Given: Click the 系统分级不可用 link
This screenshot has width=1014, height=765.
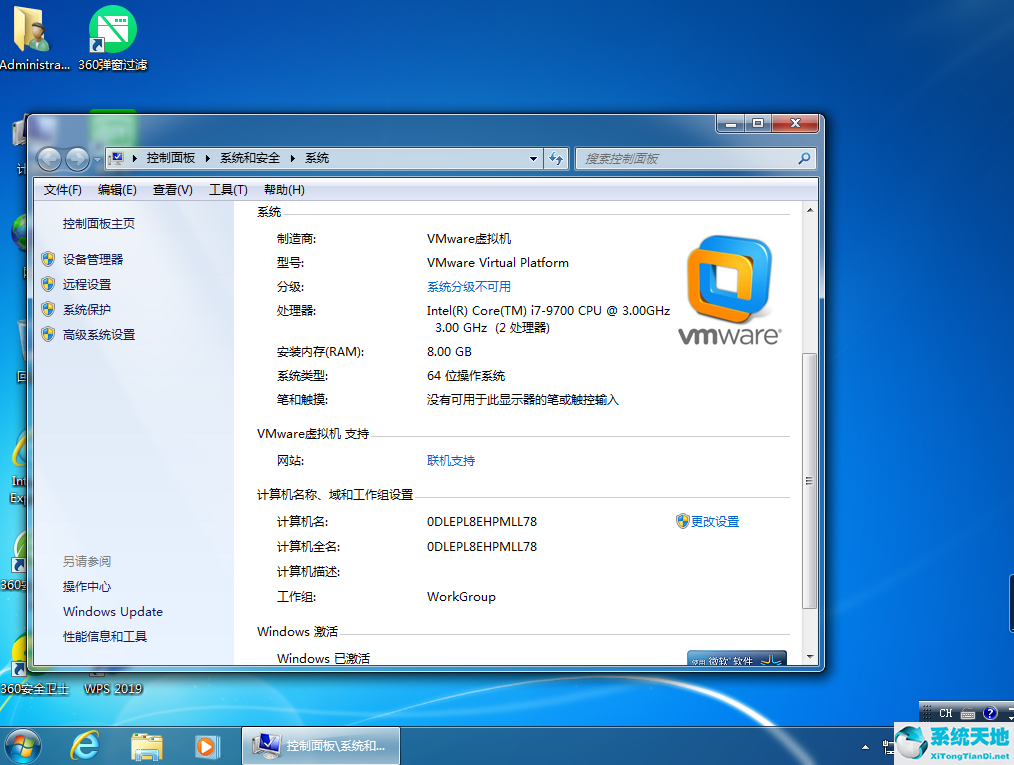Looking at the screenshot, I should tap(469, 286).
